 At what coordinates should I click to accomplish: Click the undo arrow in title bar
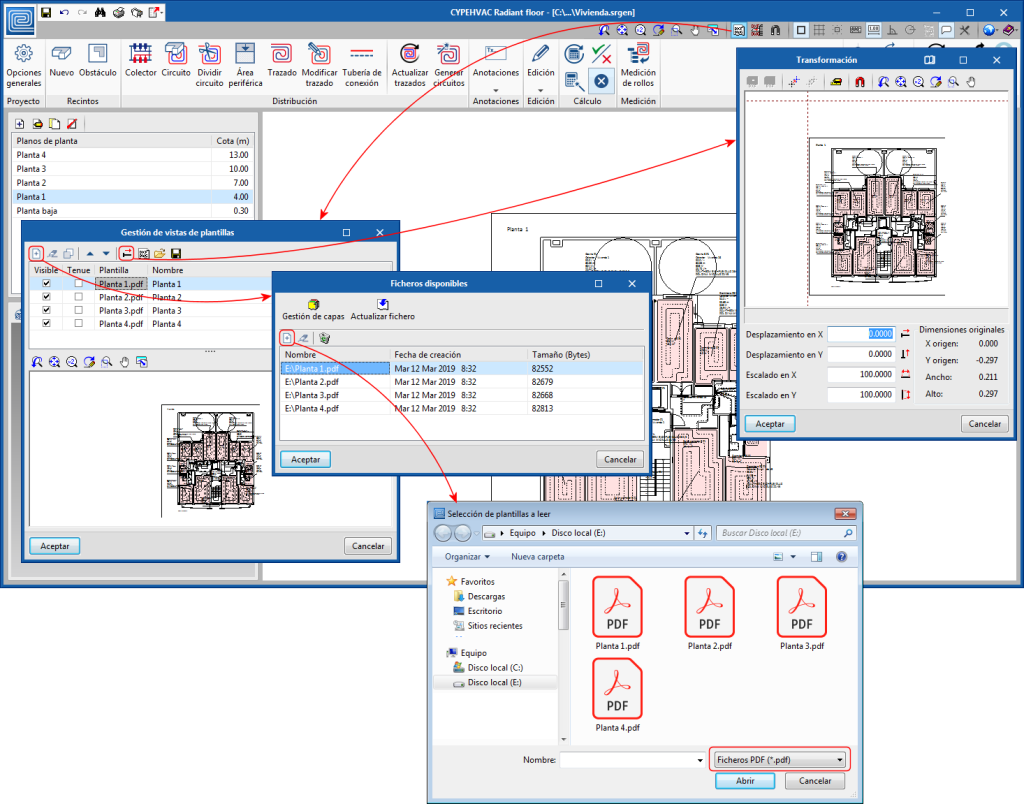point(64,12)
